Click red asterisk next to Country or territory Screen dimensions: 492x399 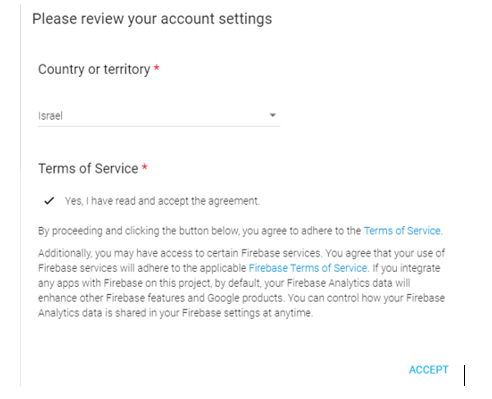[156, 68]
